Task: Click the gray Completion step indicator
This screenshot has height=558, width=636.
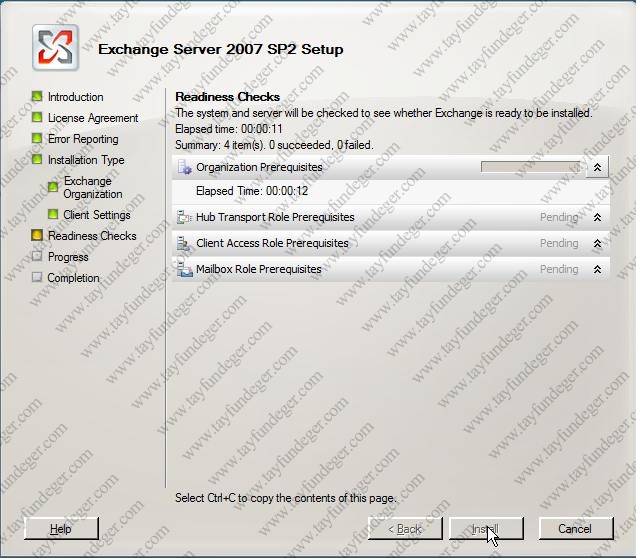Action: [37, 277]
